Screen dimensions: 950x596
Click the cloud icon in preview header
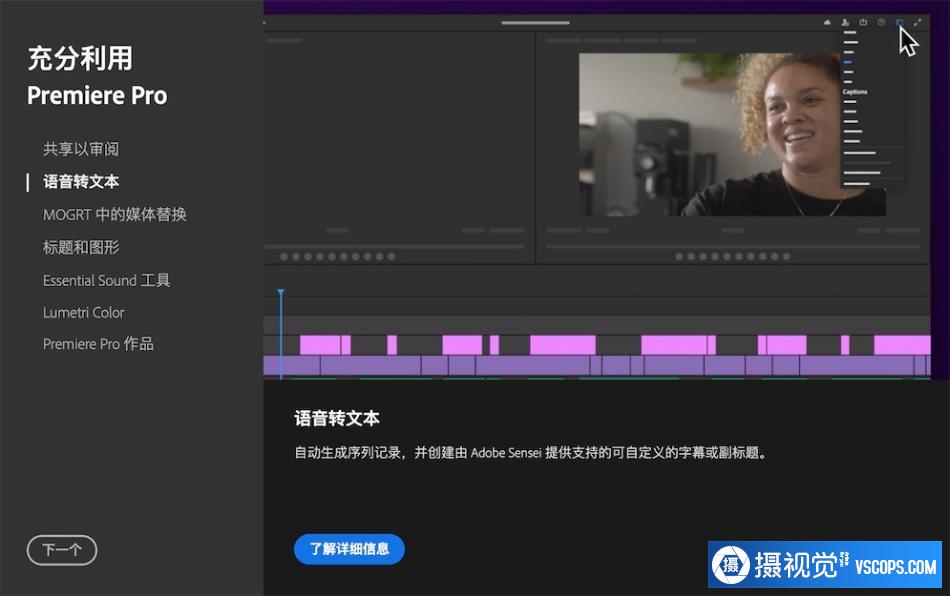(827, 22)
